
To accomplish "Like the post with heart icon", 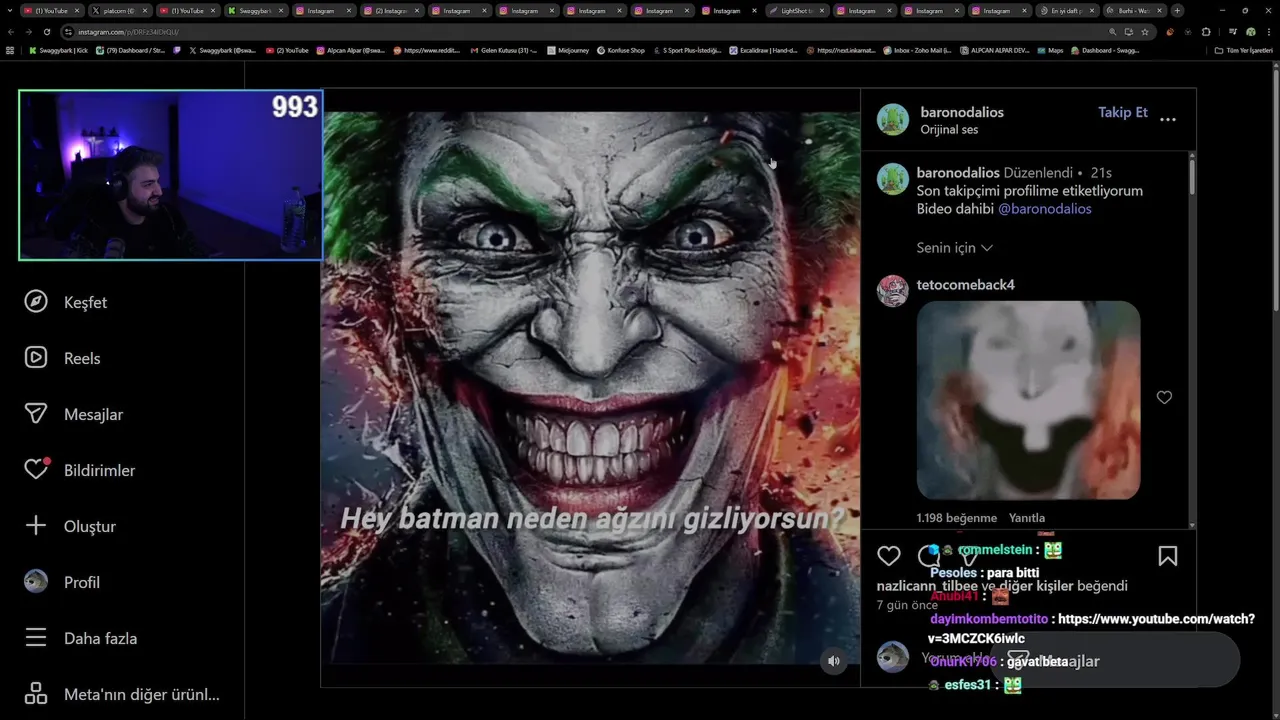I will pyautogui.click(x=889, y=556).
